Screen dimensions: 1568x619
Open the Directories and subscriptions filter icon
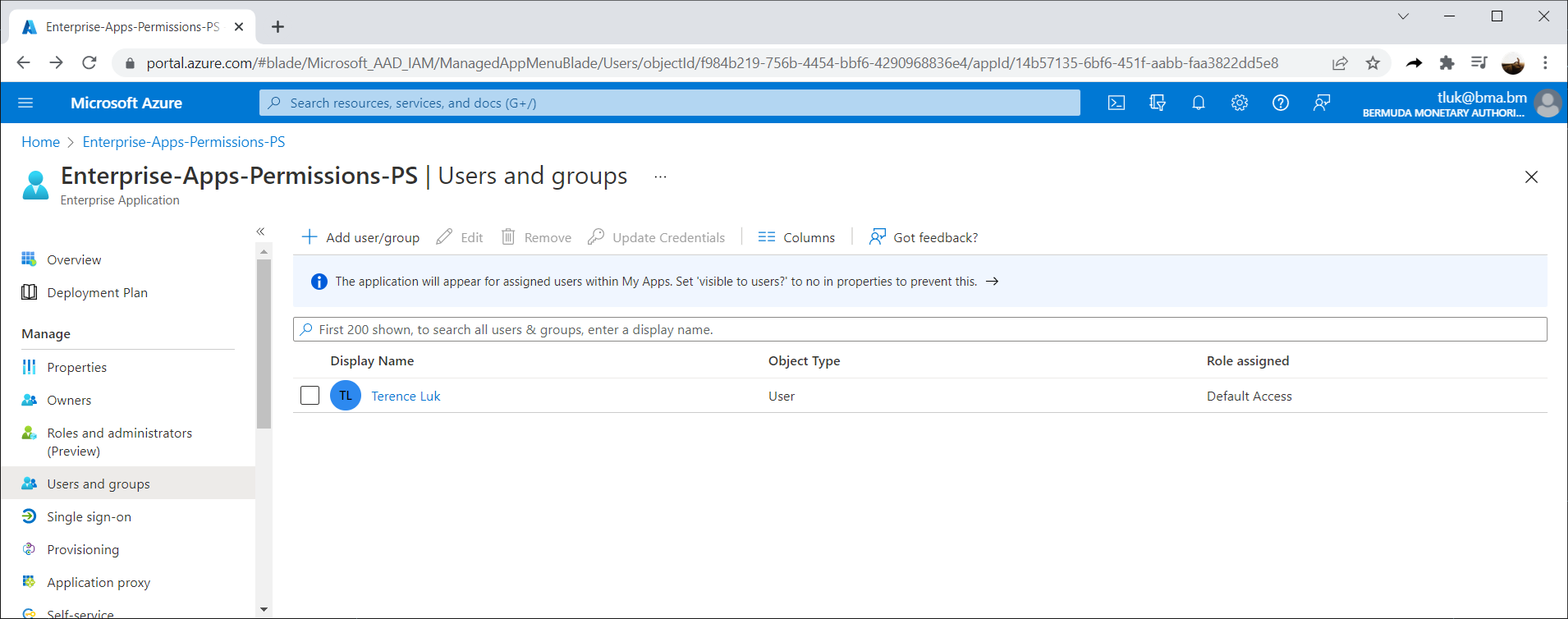tap(1158, 103)
